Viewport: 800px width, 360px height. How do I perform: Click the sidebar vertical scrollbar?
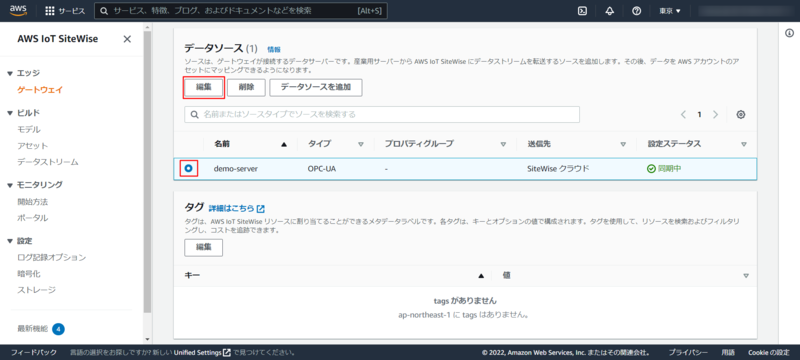pos(147,171)
